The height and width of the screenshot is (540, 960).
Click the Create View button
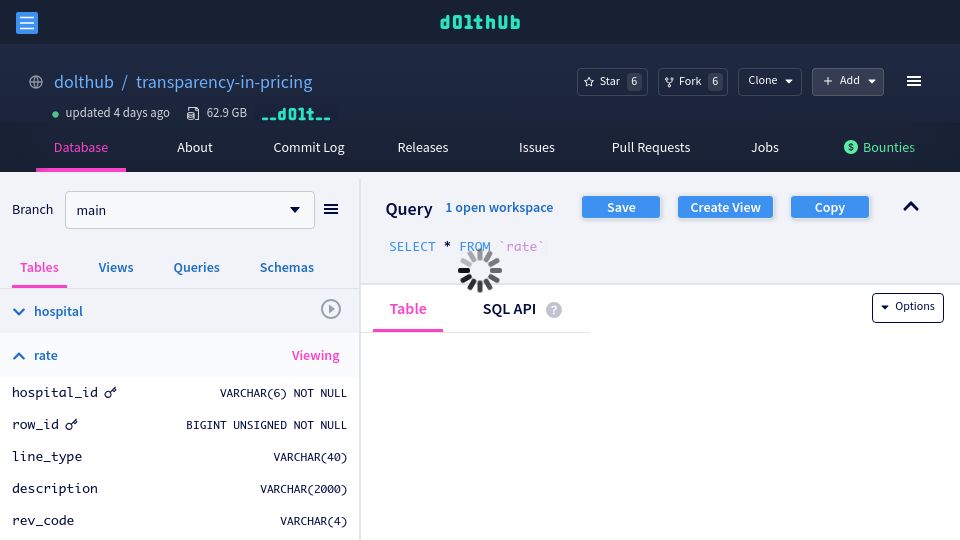[x=726, y=208]
